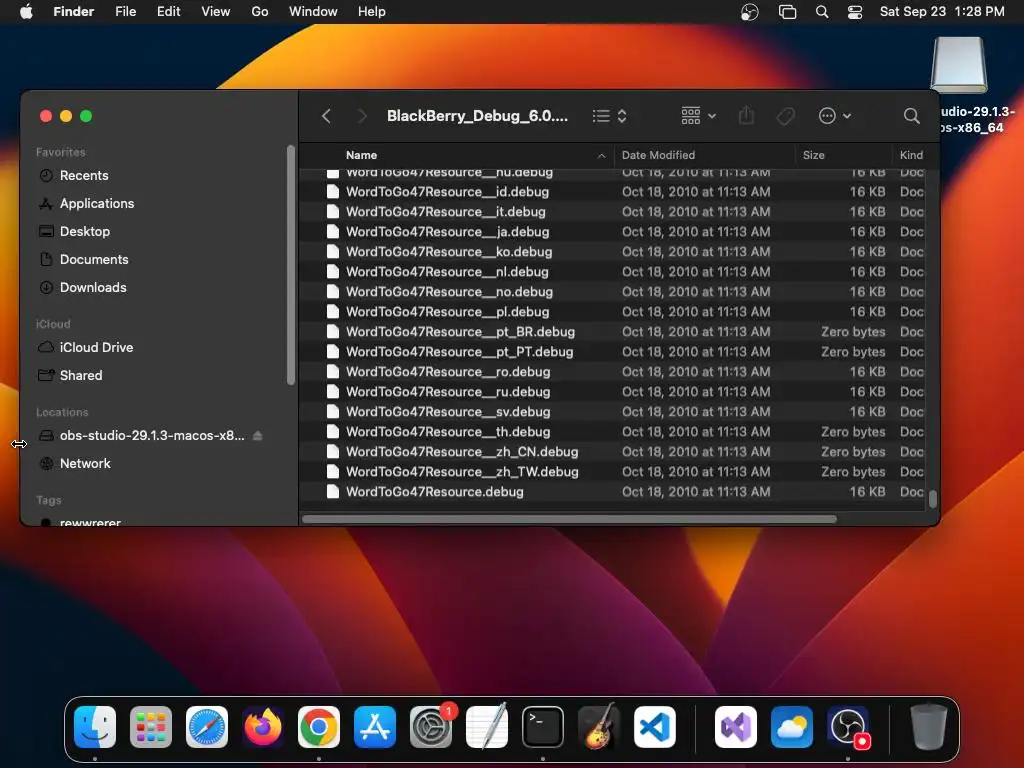The width and height of the screenshot is (1024, 768).
Task: Click the Edit Tags toolbar icon
Action: 786,116
